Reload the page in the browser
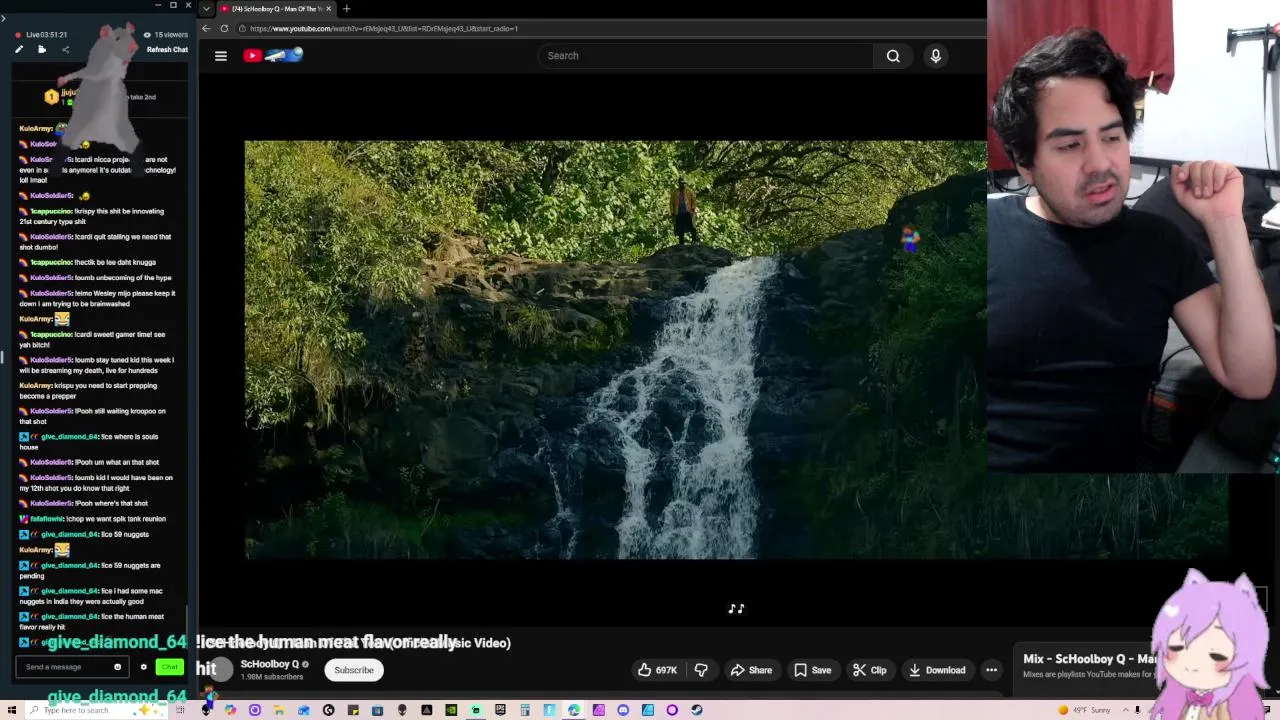This screenshot has width=1280, height=720. (225, 28)
